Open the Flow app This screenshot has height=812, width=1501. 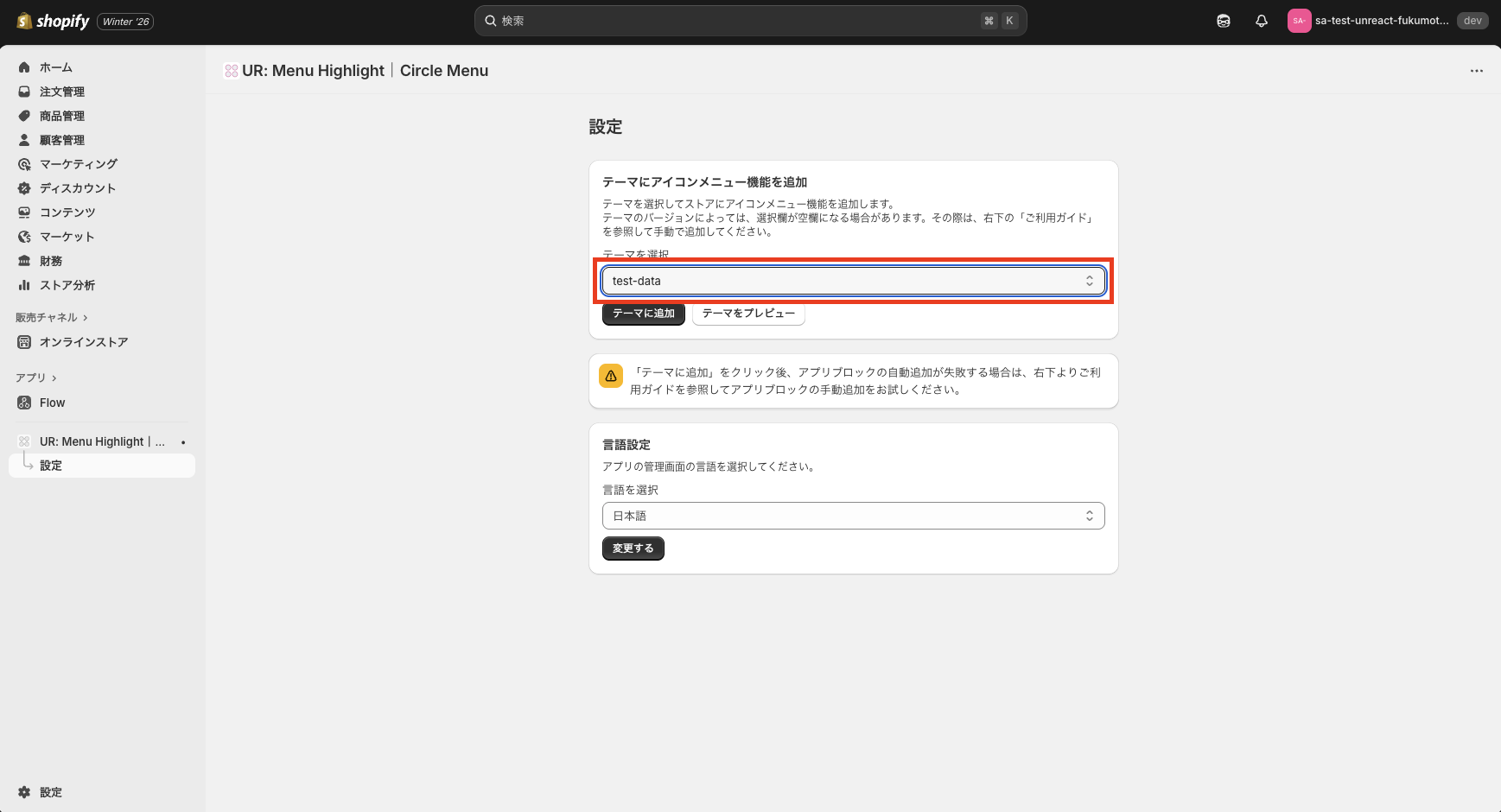tap(52, 402)
